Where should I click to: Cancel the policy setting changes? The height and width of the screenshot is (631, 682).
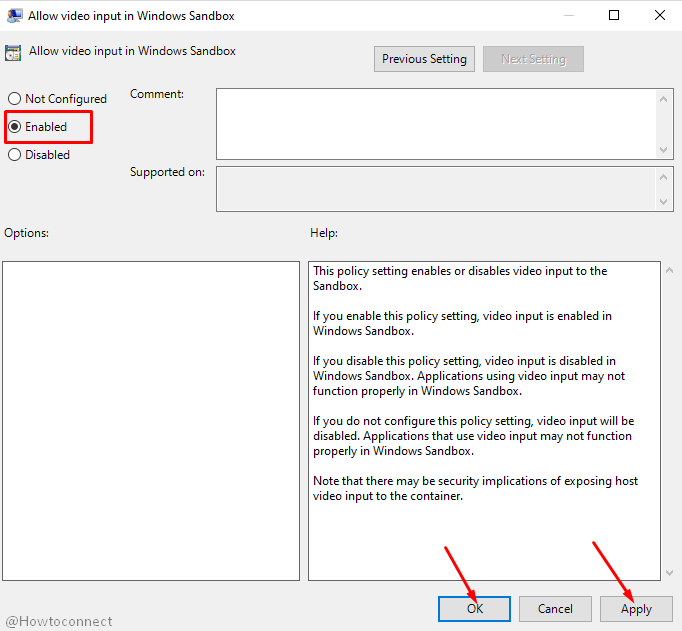(x=555, y=609)
